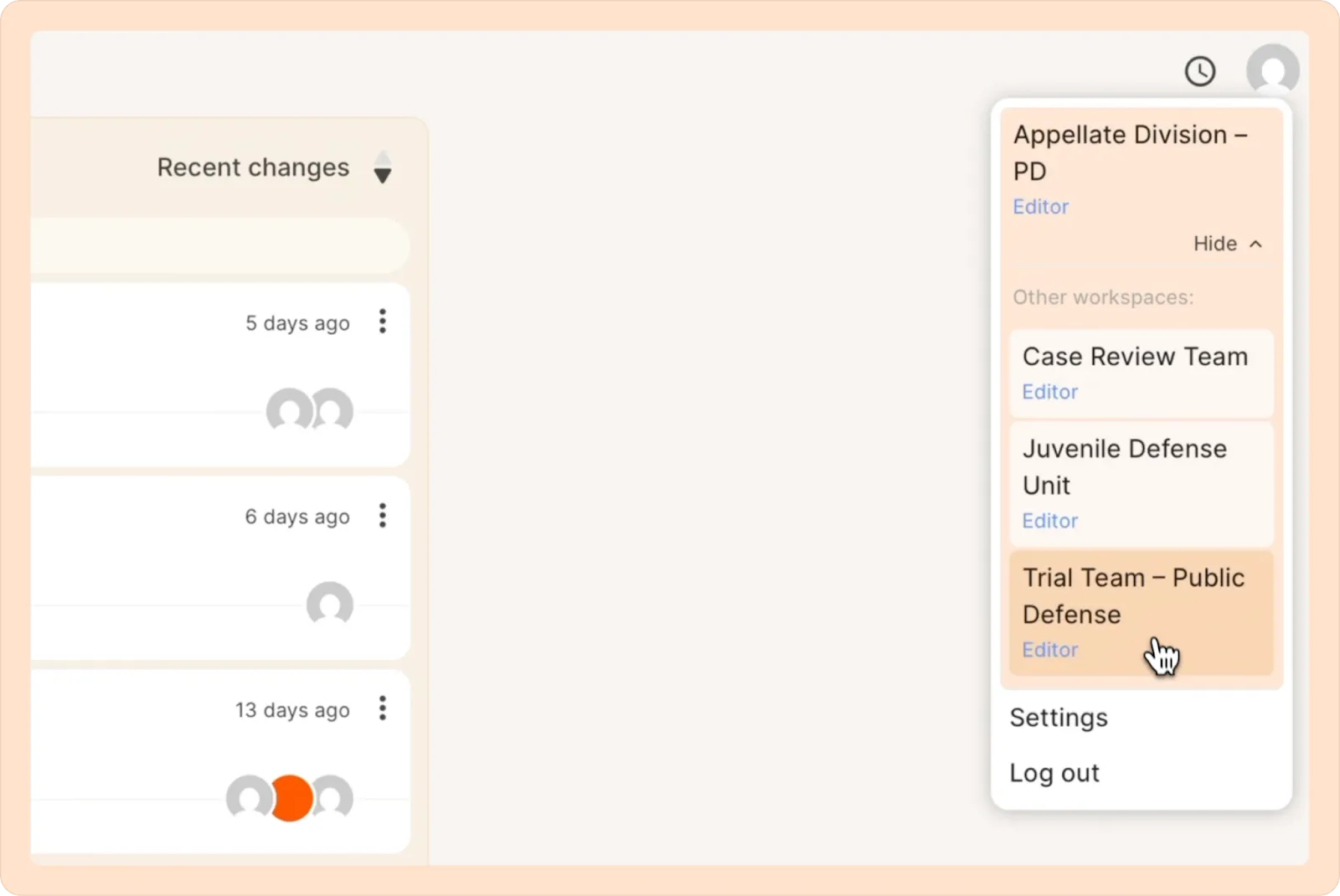Click the empty search bar under Recent changes
The width and height of the screenshot is (1340, 896).
220,246
